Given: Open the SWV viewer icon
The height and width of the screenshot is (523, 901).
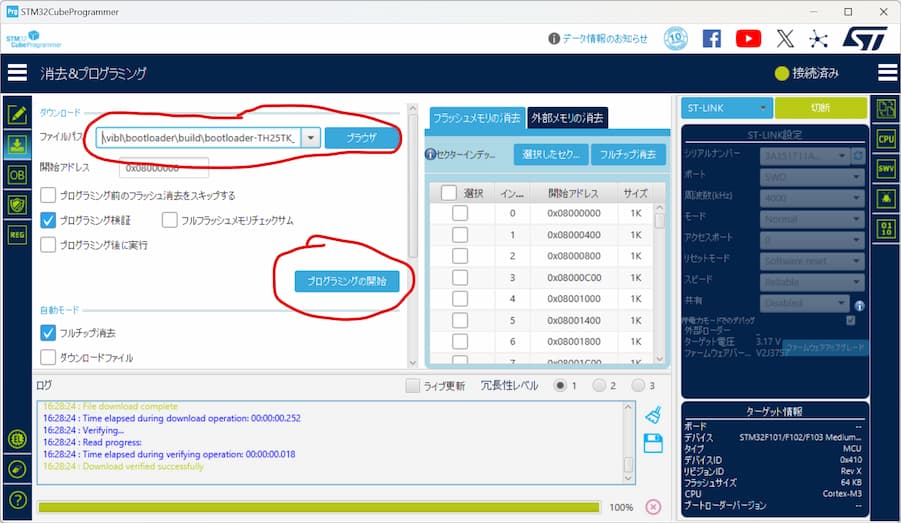Looking at the screenshot, I should tap(885, 168).
